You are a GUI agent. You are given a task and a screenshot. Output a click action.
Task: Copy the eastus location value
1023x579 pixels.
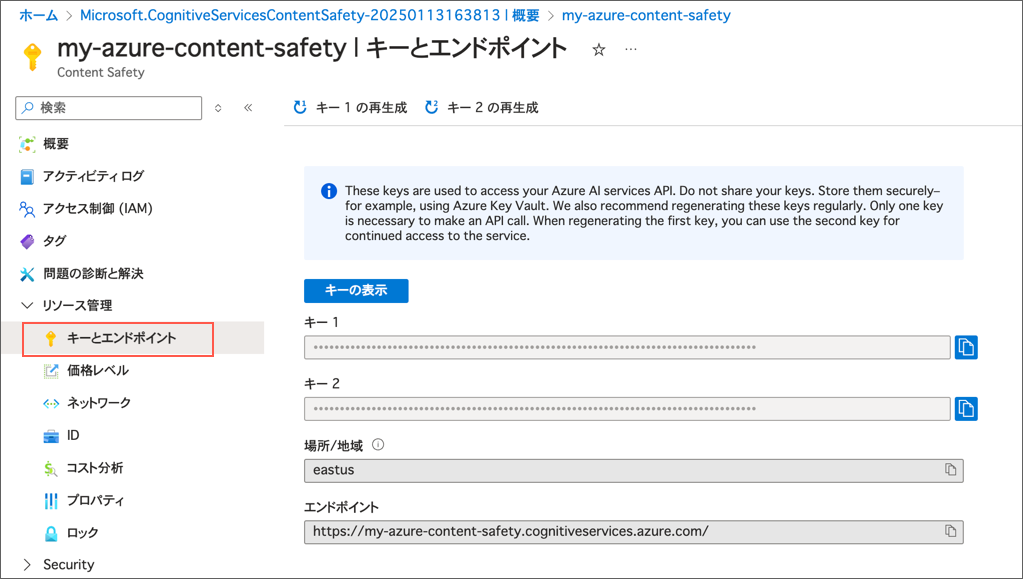click(x=951, y=469)
